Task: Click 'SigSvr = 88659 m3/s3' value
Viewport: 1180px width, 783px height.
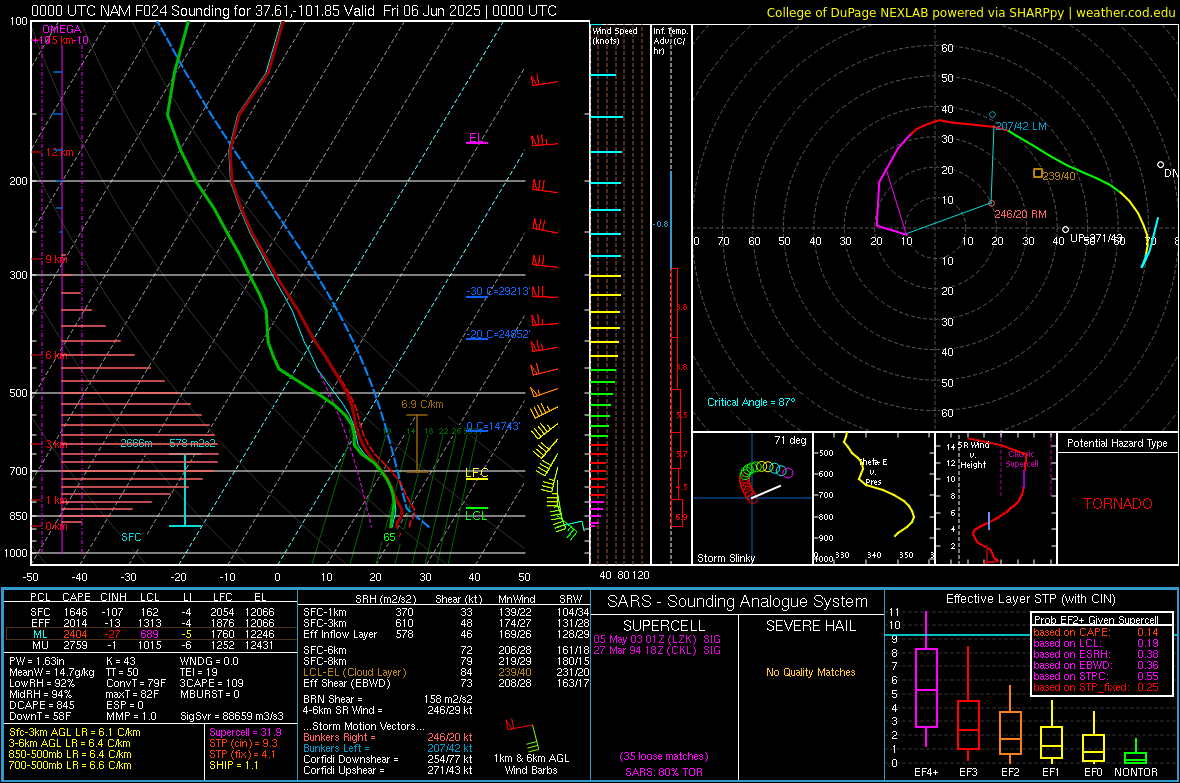Action: [232, 717]
